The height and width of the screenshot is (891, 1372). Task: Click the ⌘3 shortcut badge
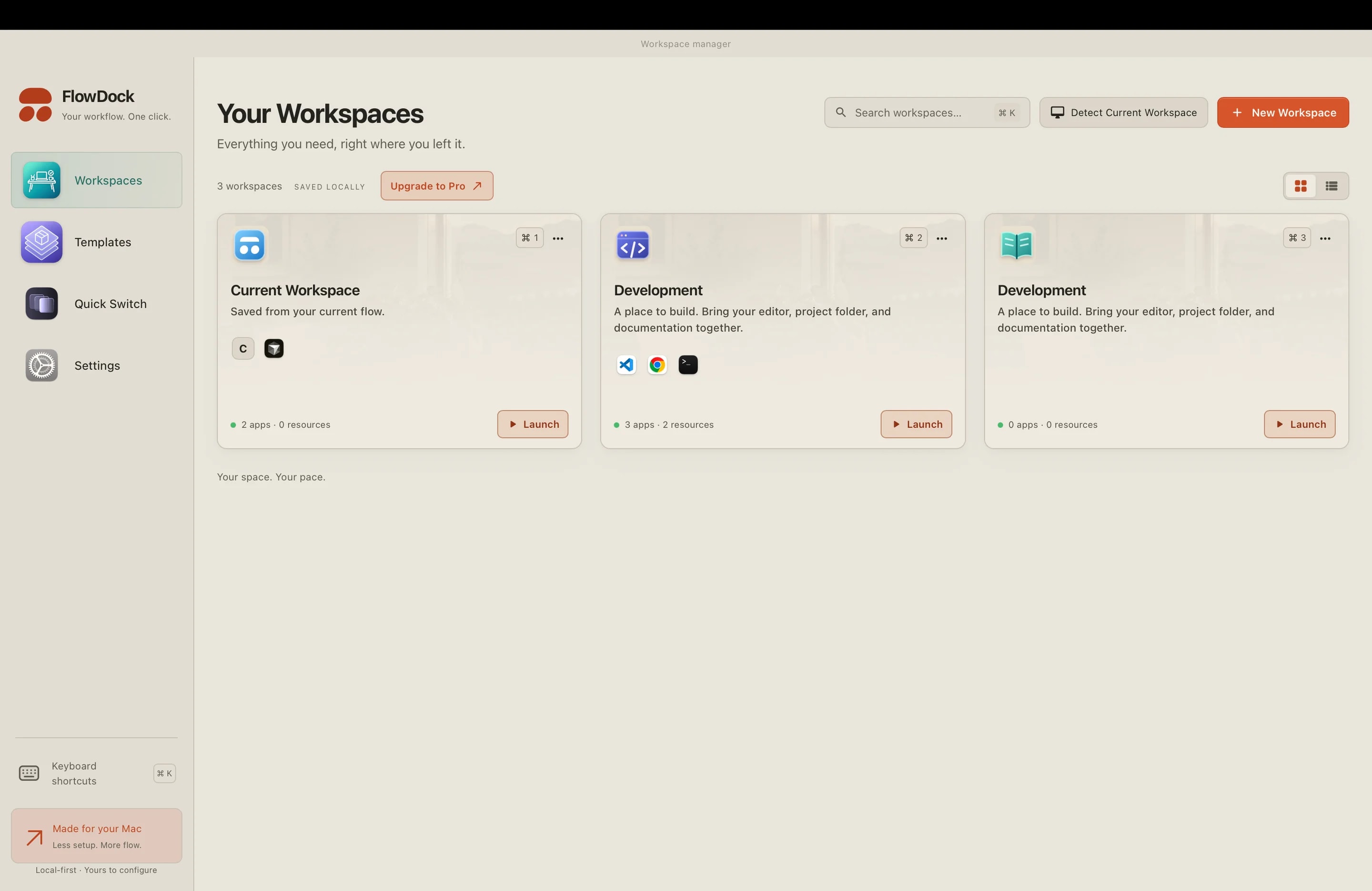pyautogui.click(x=1297, y=238)
